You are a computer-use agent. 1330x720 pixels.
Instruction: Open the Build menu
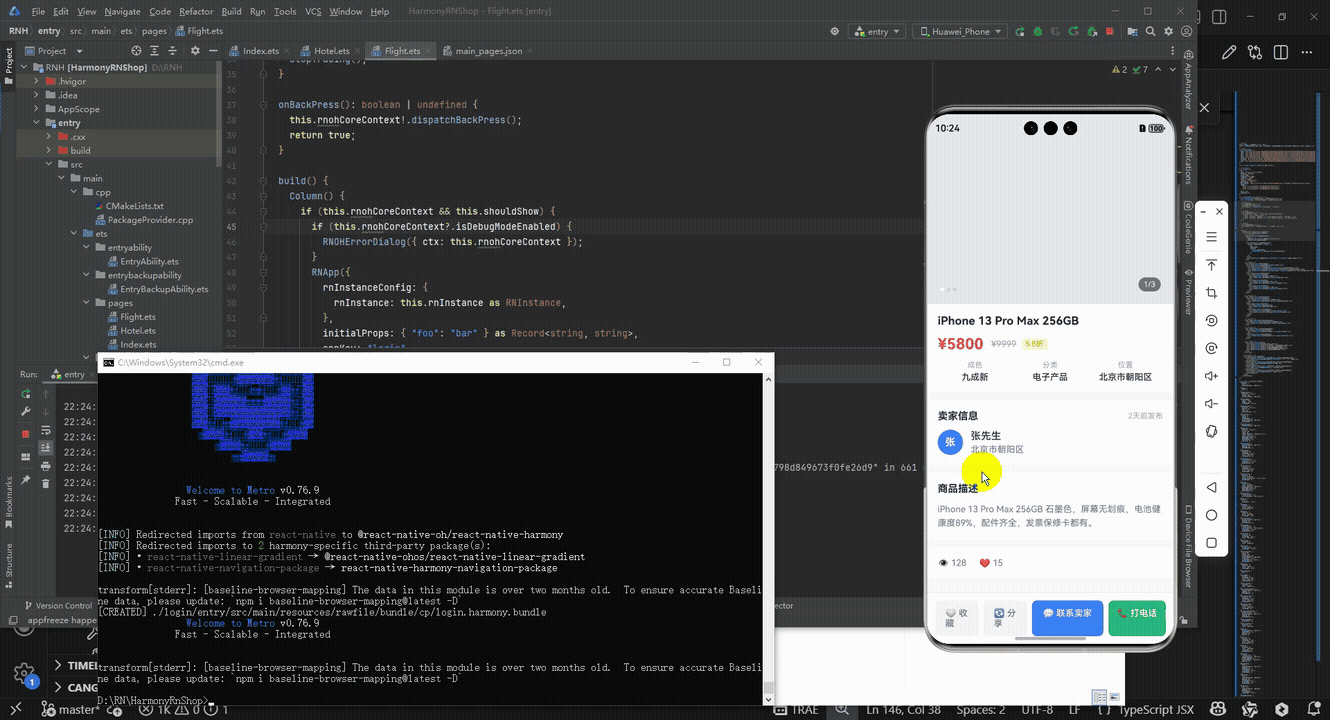coord(231,11)
